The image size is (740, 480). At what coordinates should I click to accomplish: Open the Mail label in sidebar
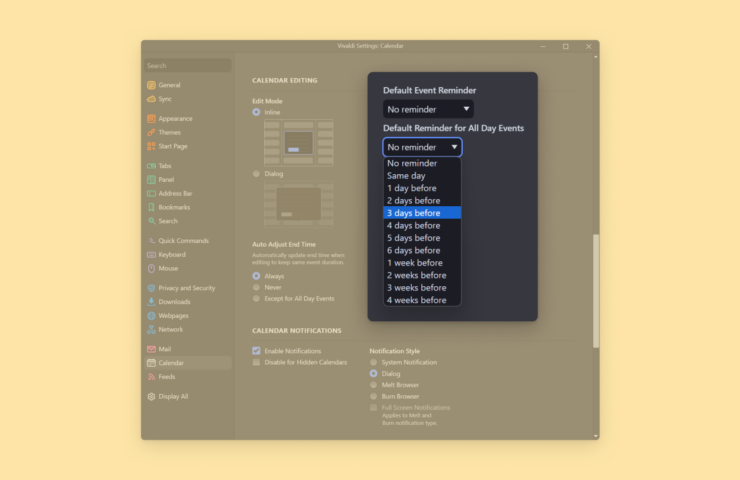pyautogui.click(x=165, y=349)
